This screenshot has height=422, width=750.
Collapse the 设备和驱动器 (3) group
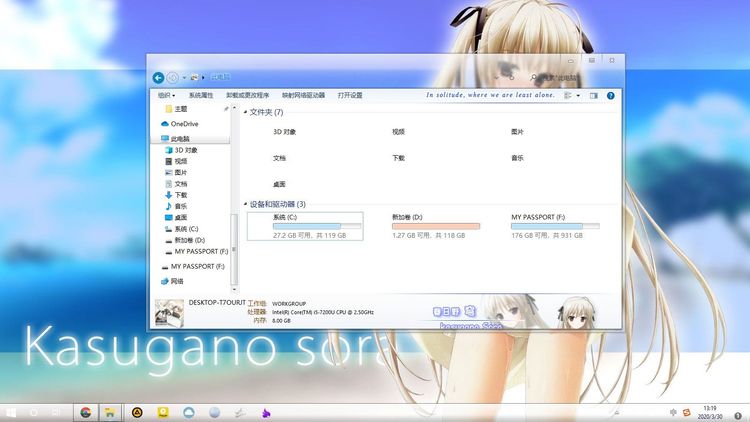(245, 204)
